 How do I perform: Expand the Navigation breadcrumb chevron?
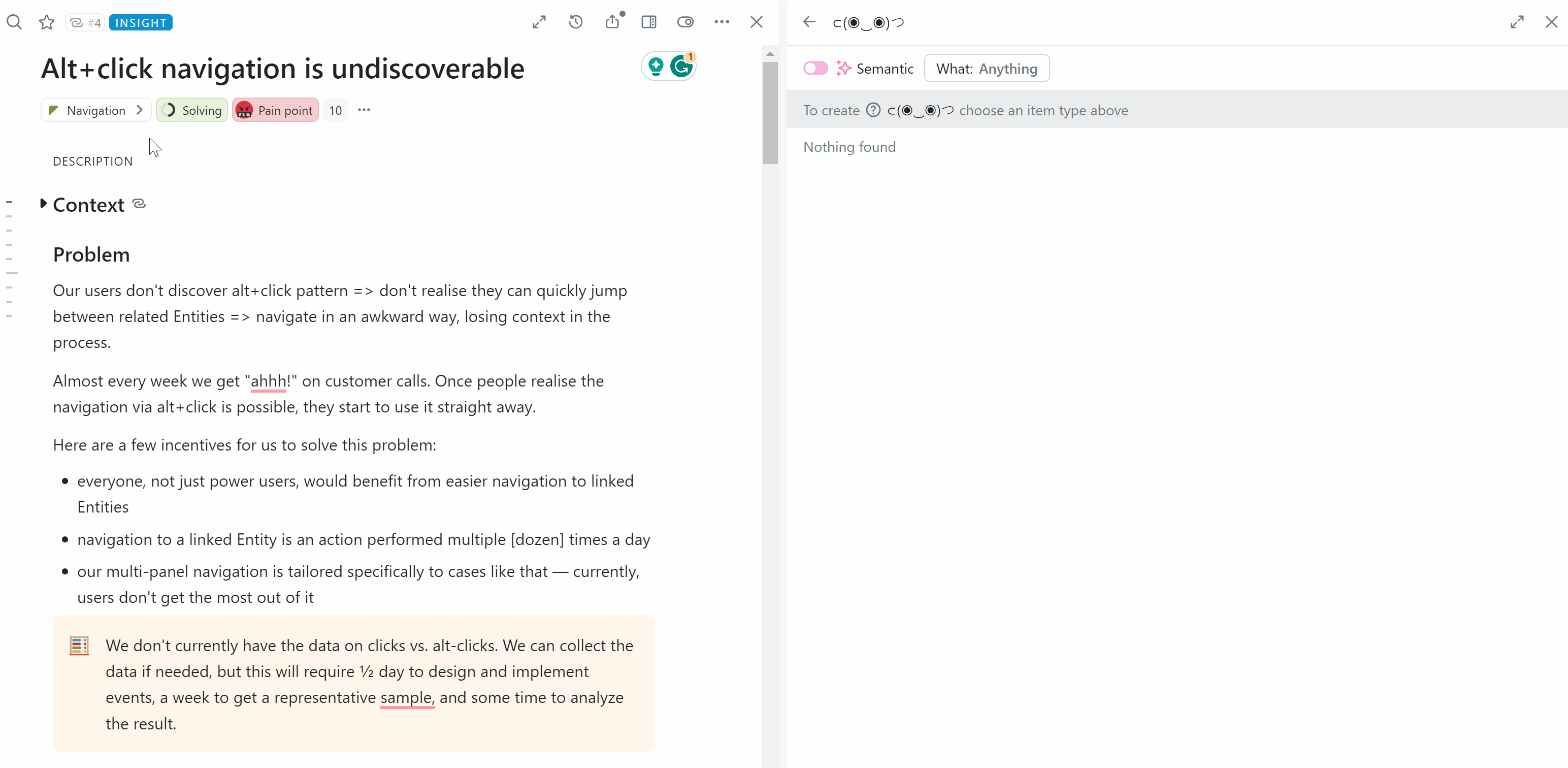pos(140,110)
